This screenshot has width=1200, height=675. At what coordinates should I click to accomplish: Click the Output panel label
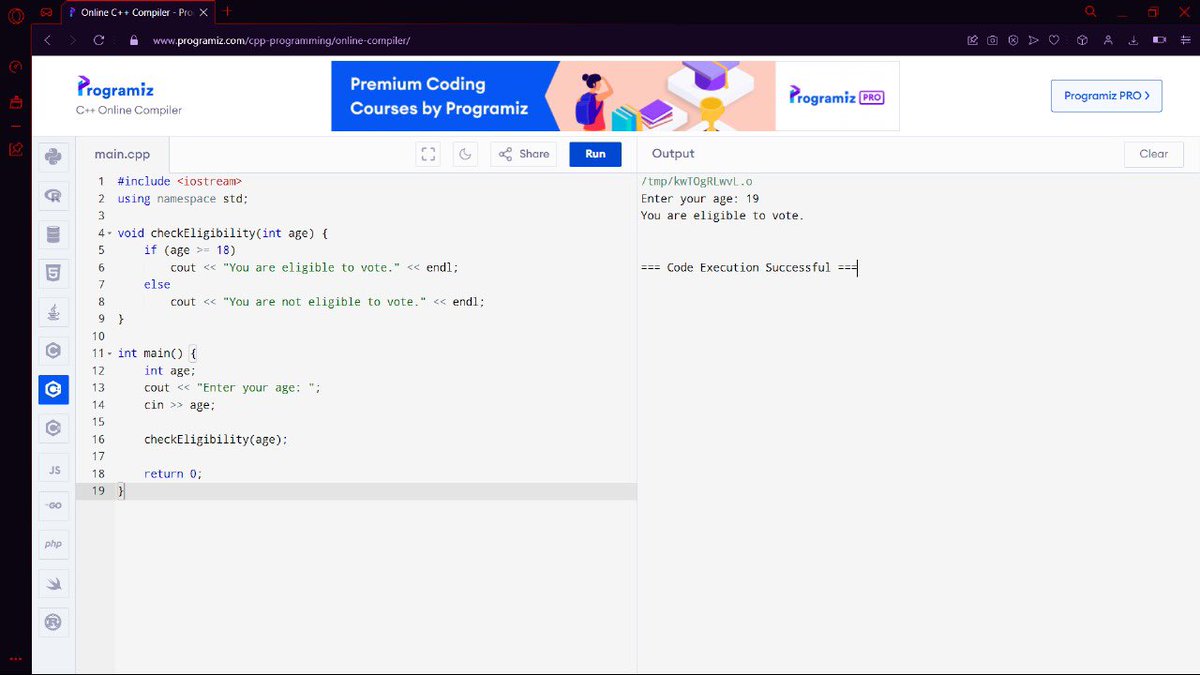pos(673,154)
